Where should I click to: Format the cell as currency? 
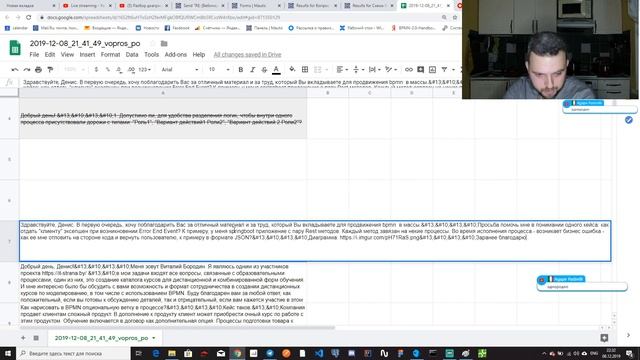coord(96,70)
